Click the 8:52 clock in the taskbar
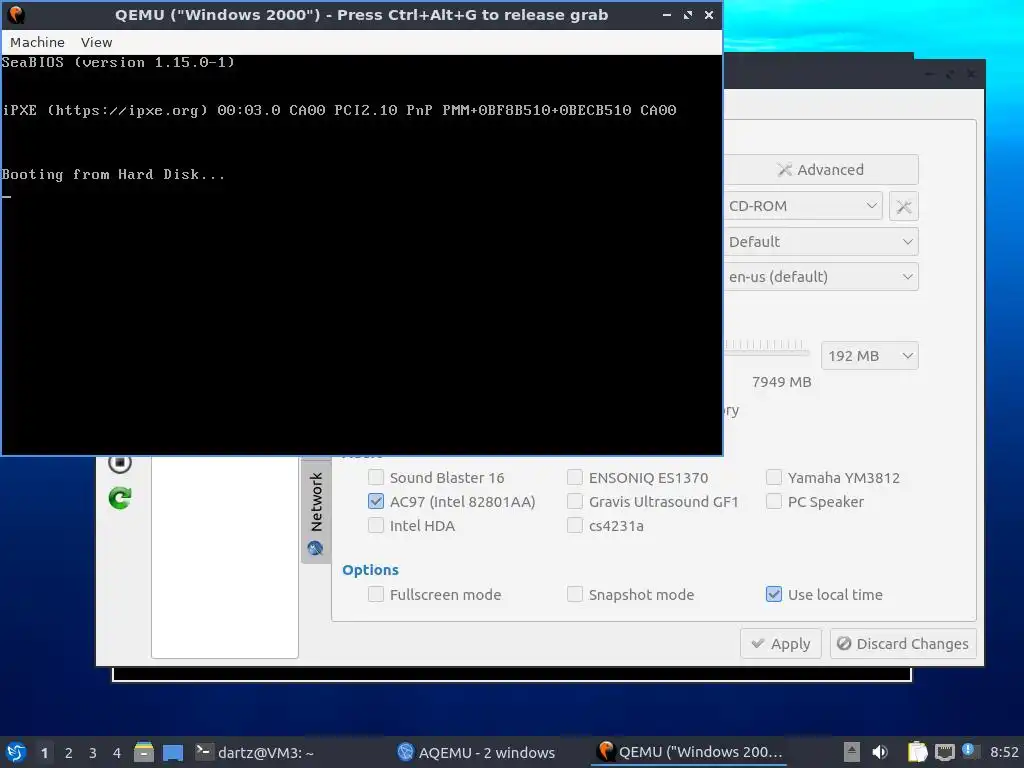The height and width of the screenshot is (768, 1024). (1004, 753)
